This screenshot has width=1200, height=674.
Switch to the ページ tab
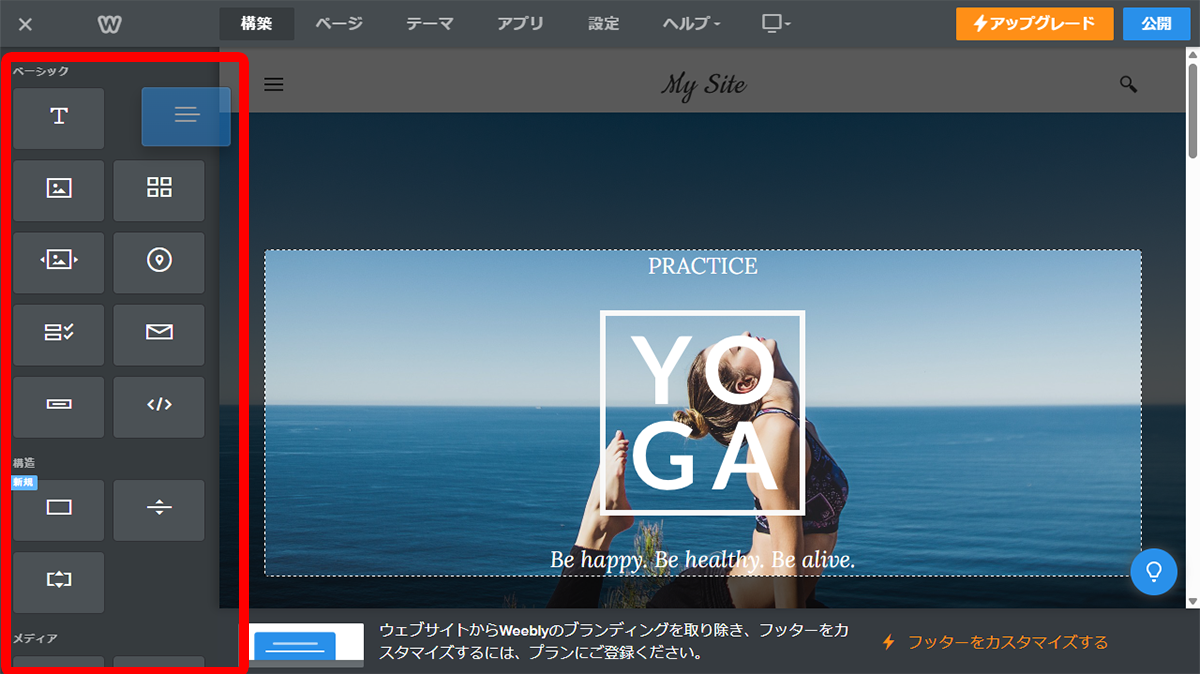point(339,24)
